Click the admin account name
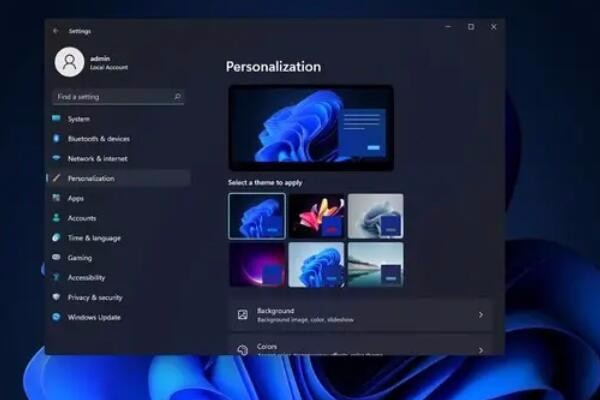 click(x=100, y=59)
